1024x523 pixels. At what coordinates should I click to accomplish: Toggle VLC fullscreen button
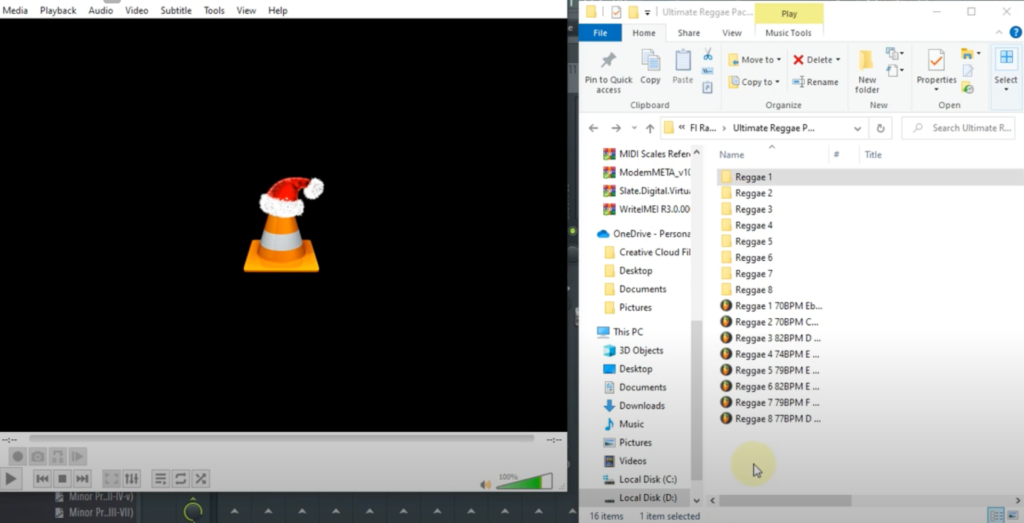[112, 479]
